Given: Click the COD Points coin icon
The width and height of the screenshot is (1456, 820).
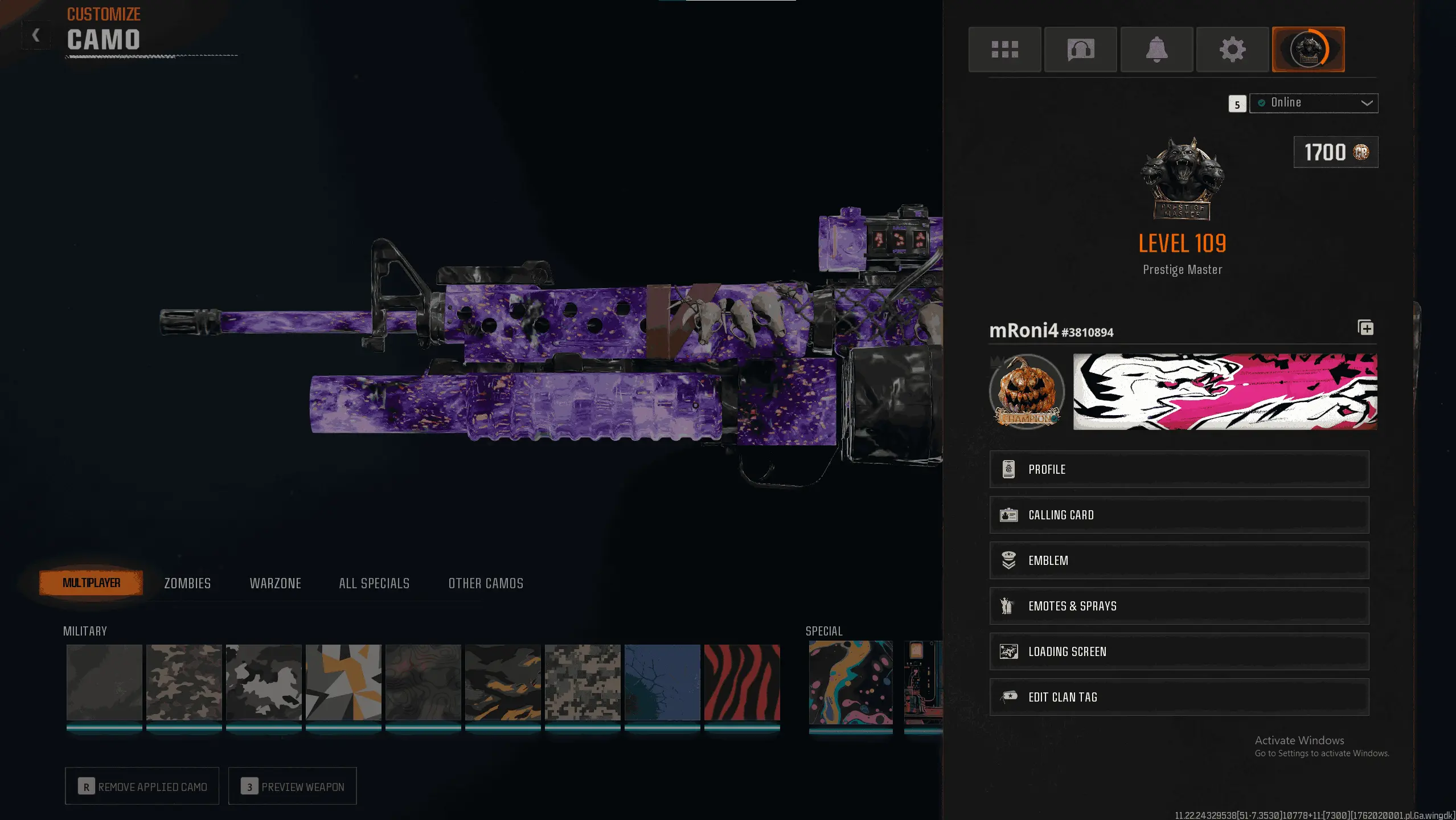Looking at the screenshot, I should tap(1361, 152).
